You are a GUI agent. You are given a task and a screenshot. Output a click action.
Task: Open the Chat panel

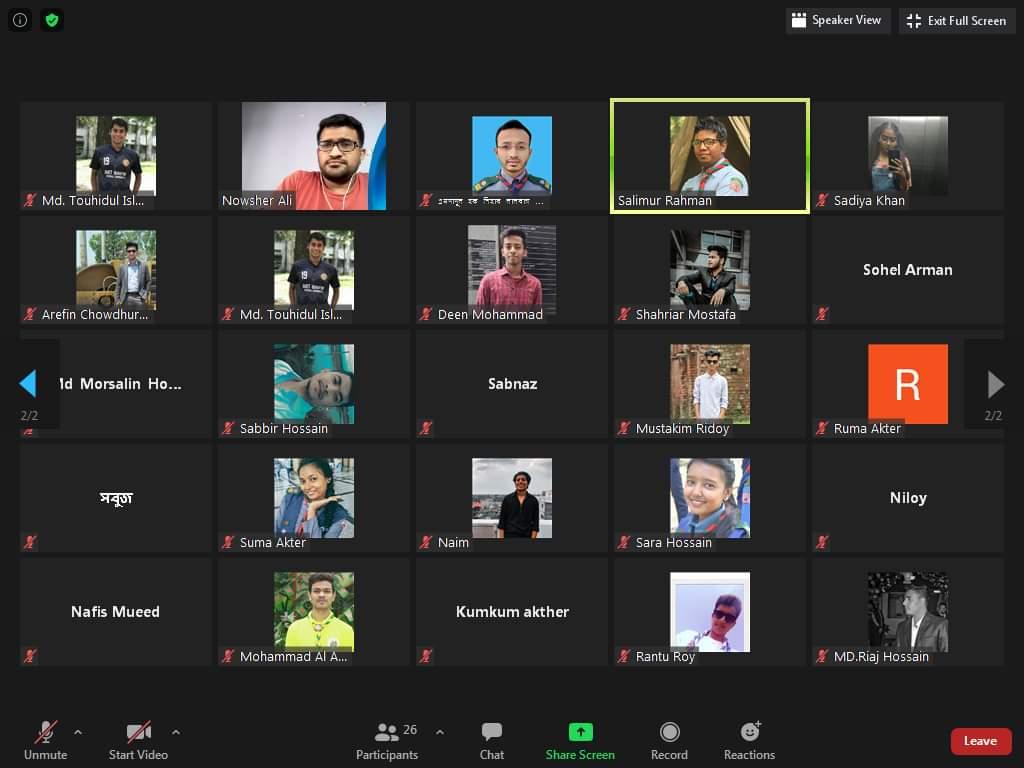tap(491, 740)
